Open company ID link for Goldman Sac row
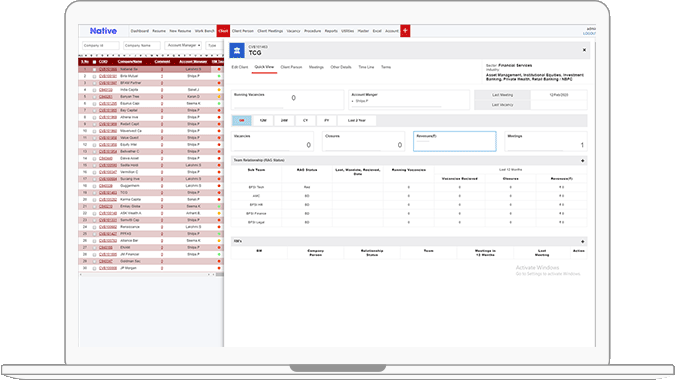The width and height of the screenshot is (675, 380). (106, 261)
